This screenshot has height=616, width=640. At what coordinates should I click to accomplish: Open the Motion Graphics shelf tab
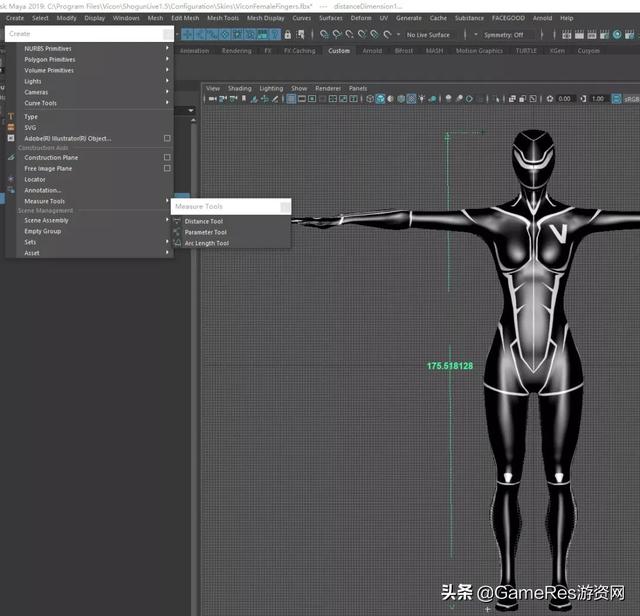pos(479,51)
